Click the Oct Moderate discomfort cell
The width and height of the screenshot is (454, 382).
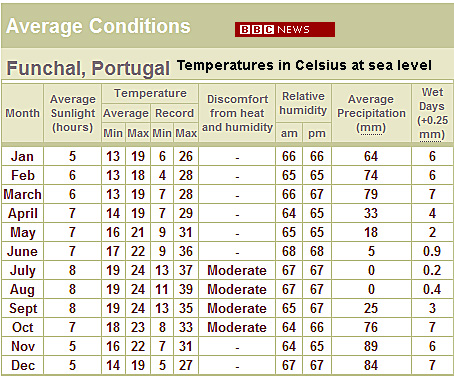[237, 327]
